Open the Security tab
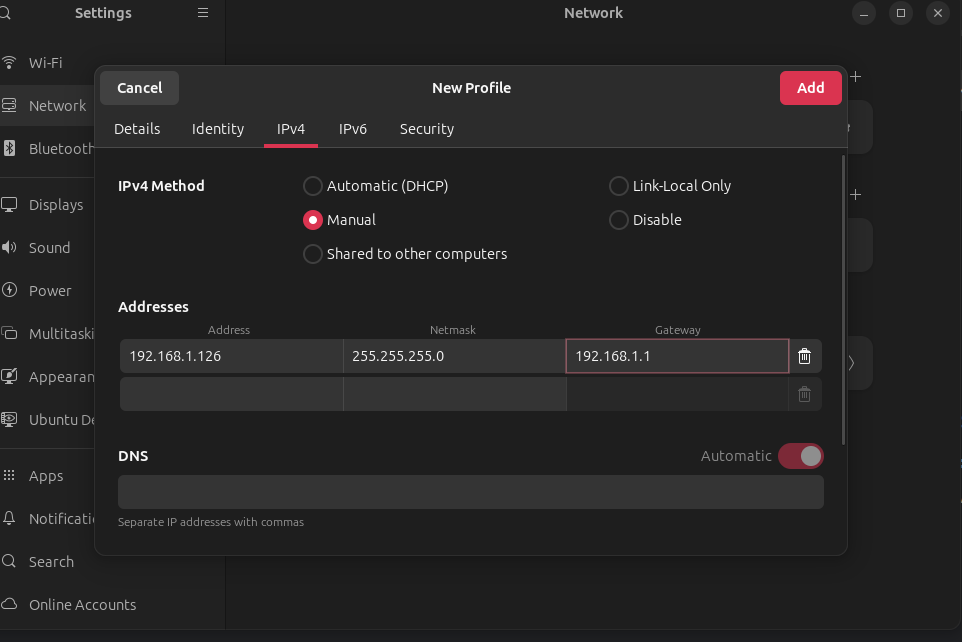 coord(426,129)
